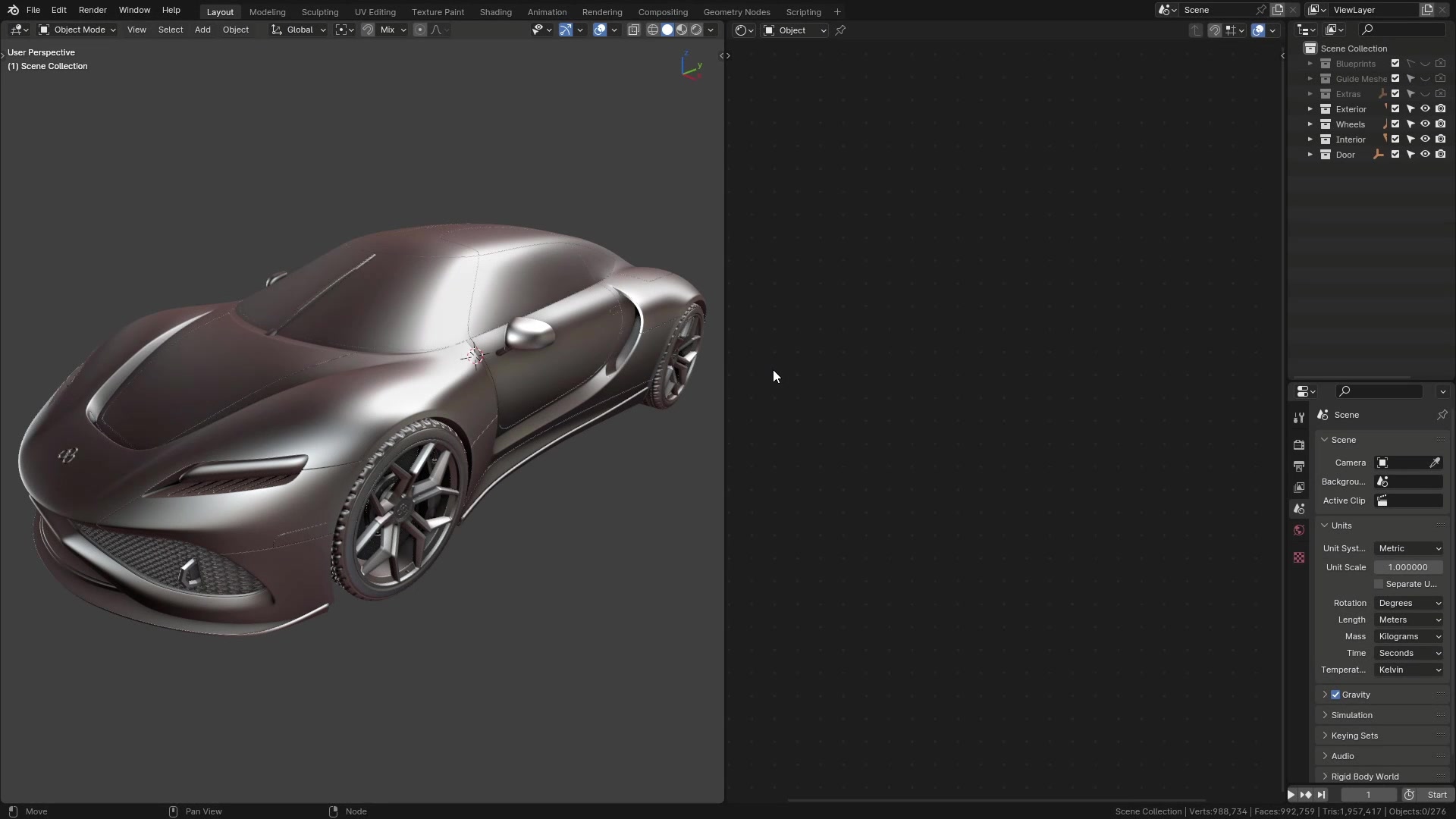Viewport: 1456px width, 819px height.
Task: Click the Blender logo icon
Action: coord(13,10)
